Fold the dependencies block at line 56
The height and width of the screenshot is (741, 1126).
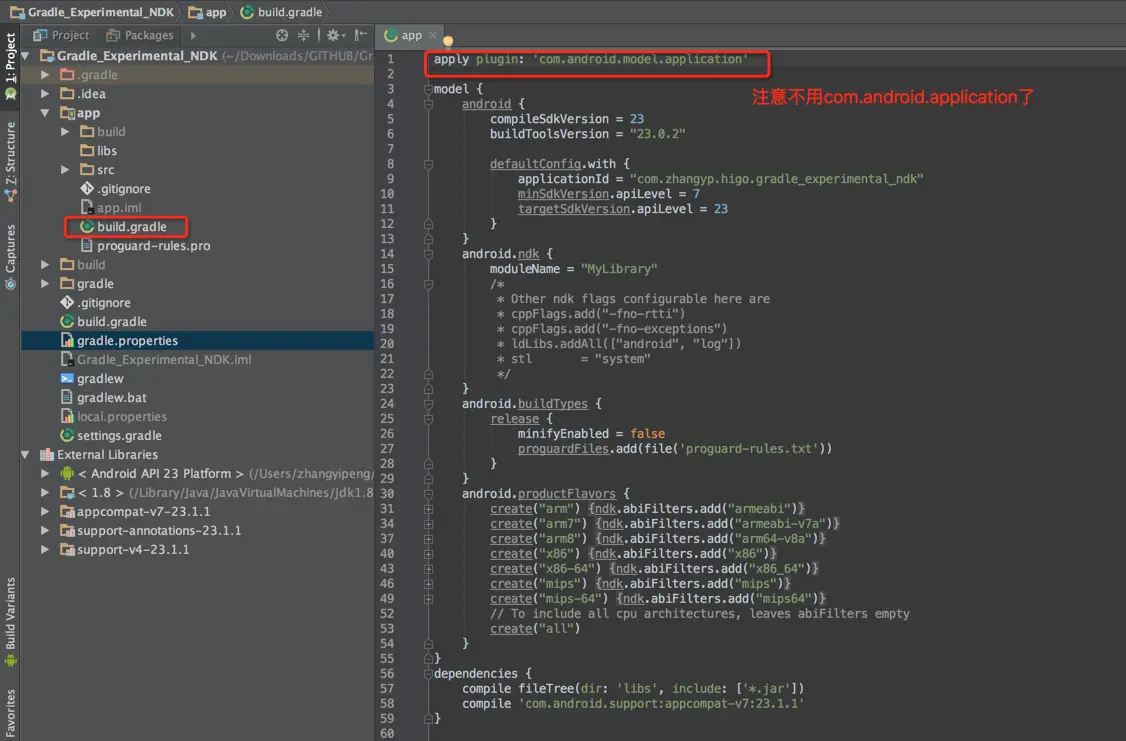428,674
